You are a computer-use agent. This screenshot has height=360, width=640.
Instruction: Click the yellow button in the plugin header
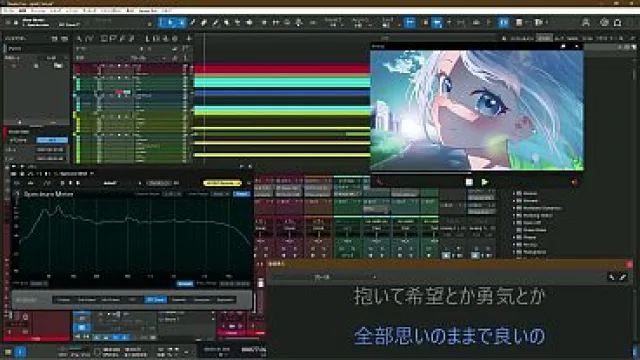pos(222,183)
